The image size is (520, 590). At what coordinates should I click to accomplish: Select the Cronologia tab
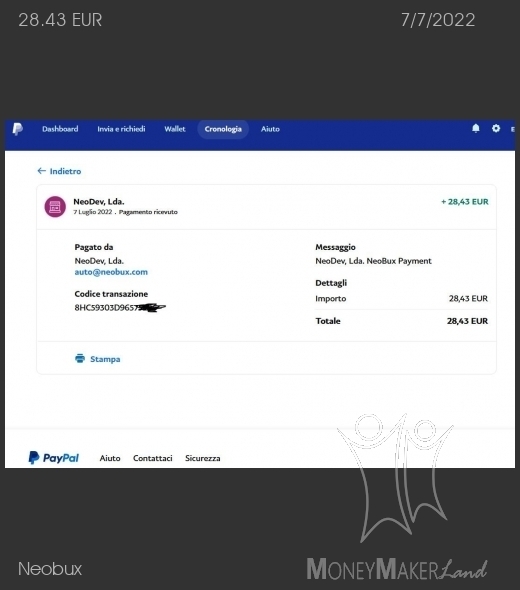223,129
